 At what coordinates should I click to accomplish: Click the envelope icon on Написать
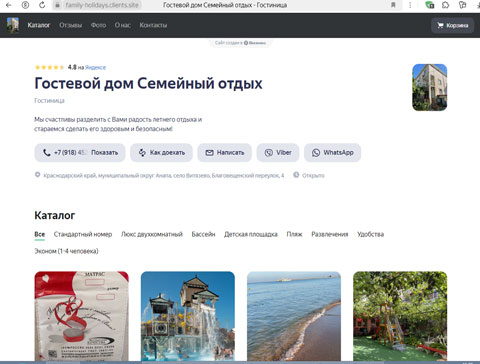coord(209,153)
